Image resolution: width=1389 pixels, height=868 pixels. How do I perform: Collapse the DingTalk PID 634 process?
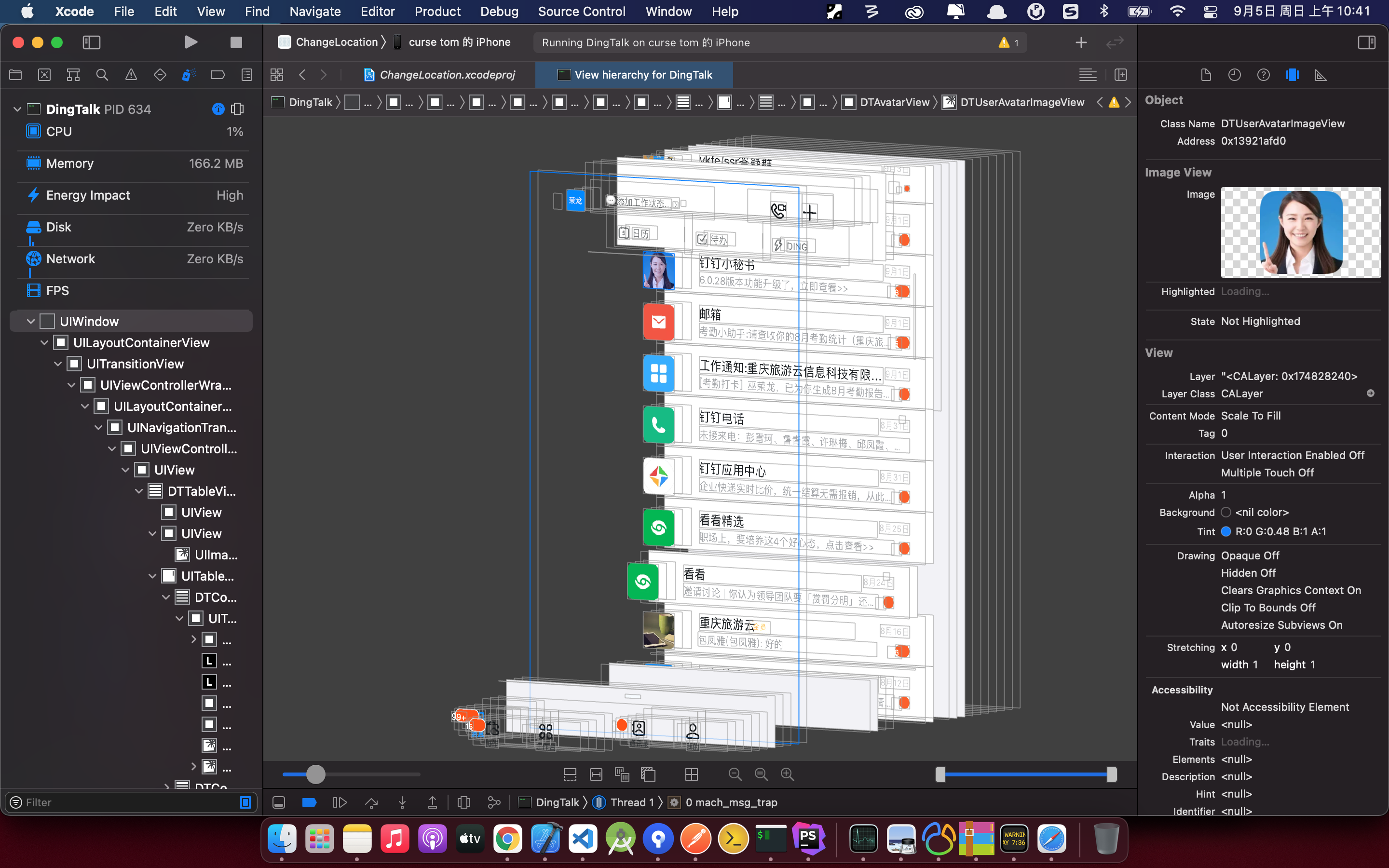tap(17, 109)
